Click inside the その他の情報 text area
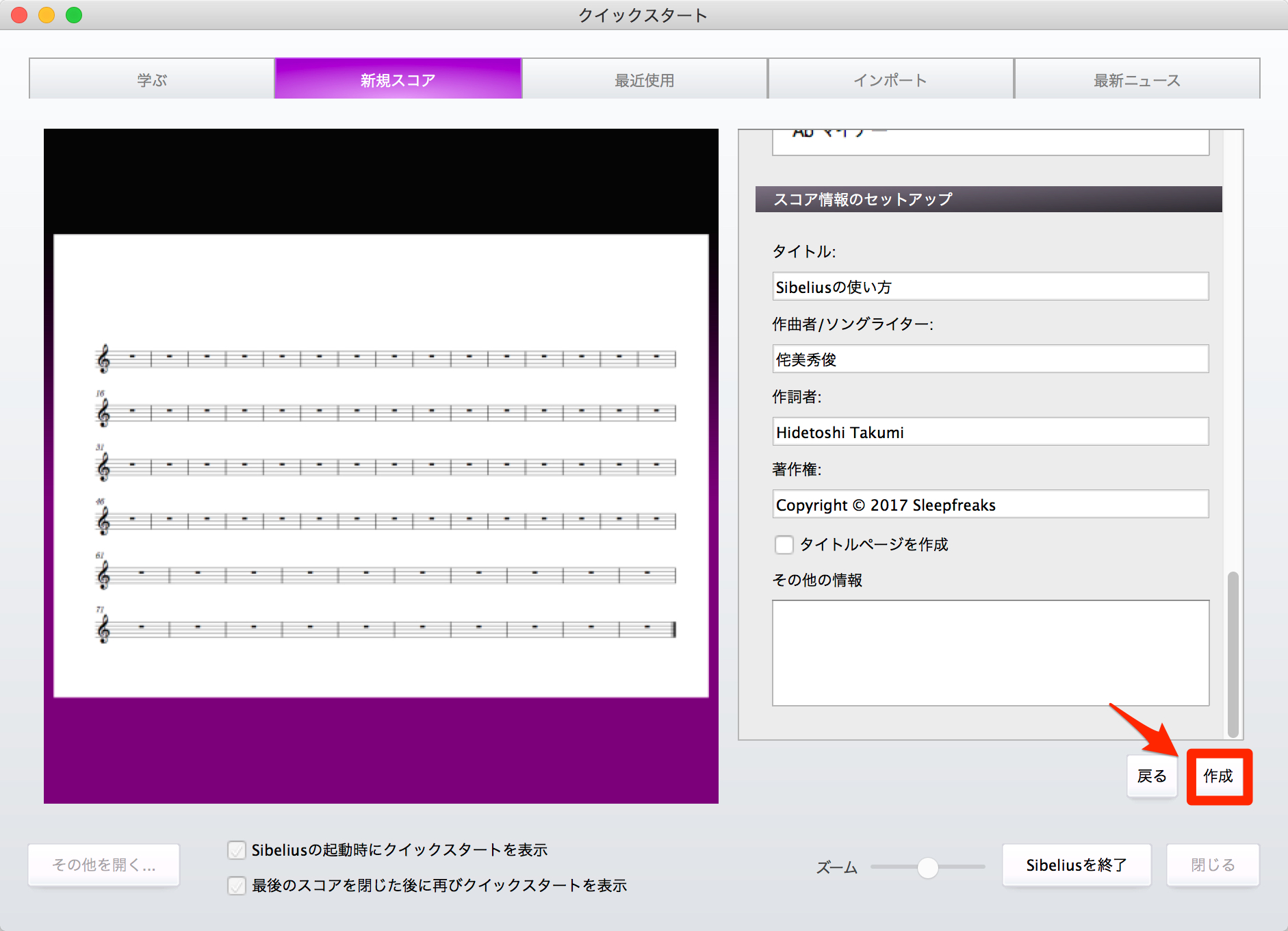The image size is (1288, 931). [990, 653]
